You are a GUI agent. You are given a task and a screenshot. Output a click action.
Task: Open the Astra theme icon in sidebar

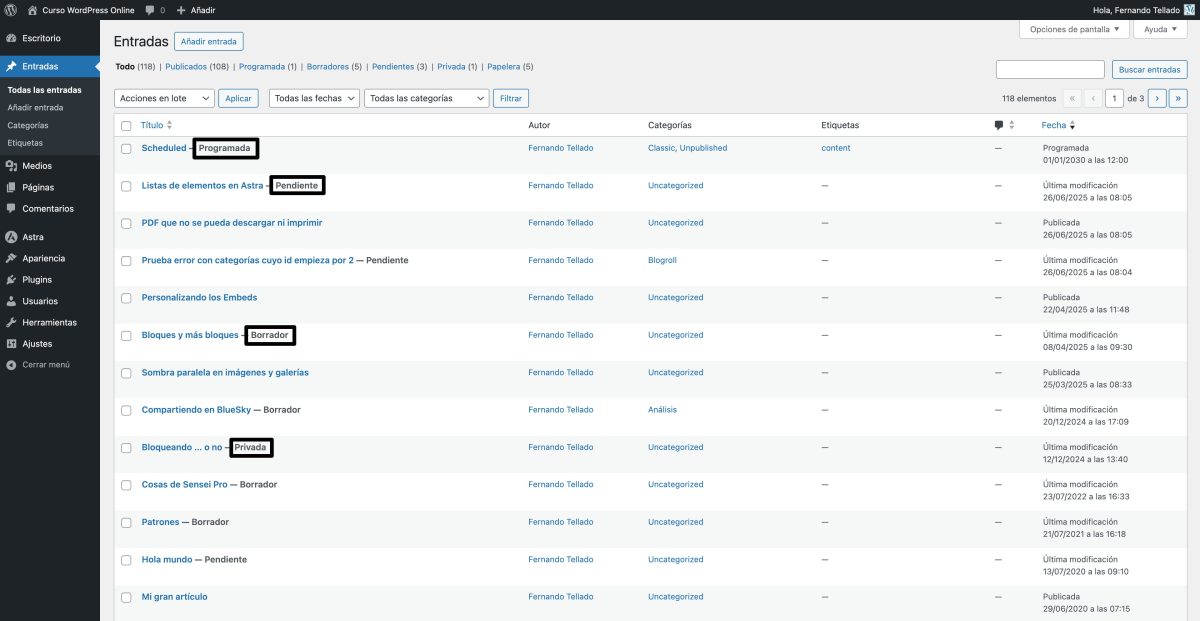tap(11, 237)
